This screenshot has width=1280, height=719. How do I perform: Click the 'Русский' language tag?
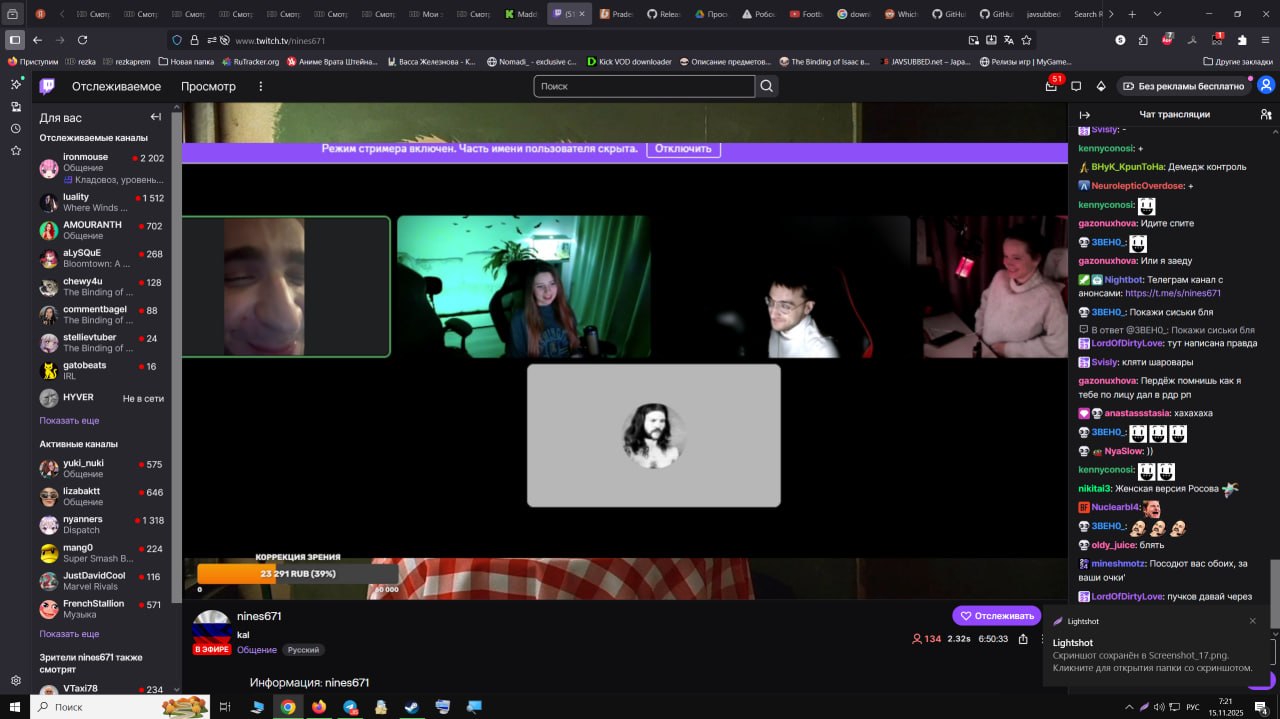point(303,650)
